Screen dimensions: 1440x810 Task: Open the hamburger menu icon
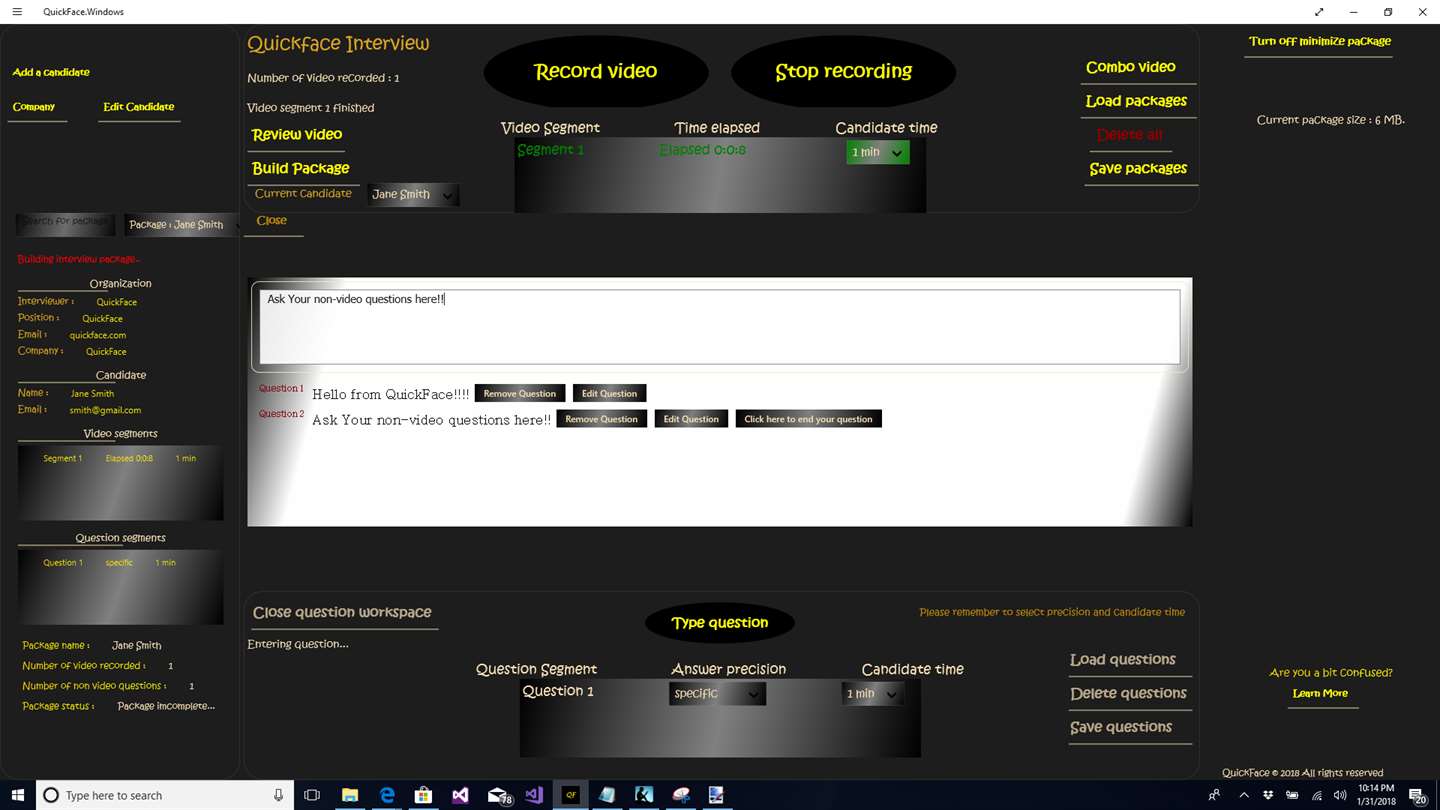(16, 12)
